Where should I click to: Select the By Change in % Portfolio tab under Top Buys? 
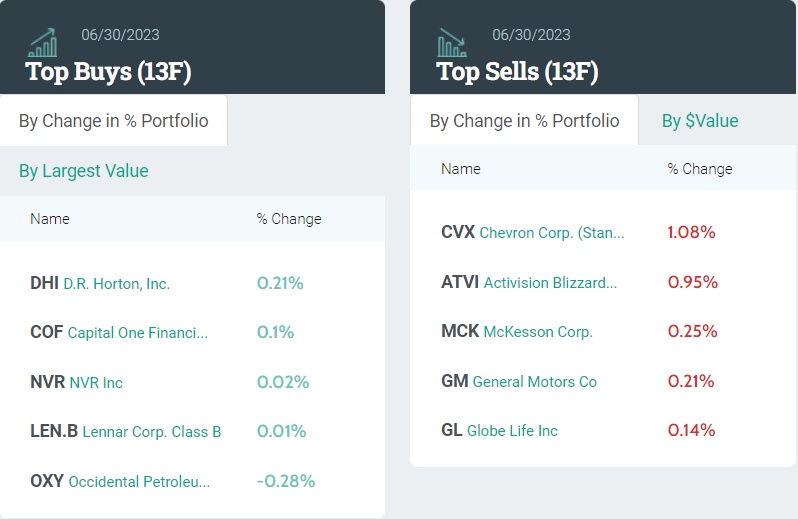click(x=113, y=121)
